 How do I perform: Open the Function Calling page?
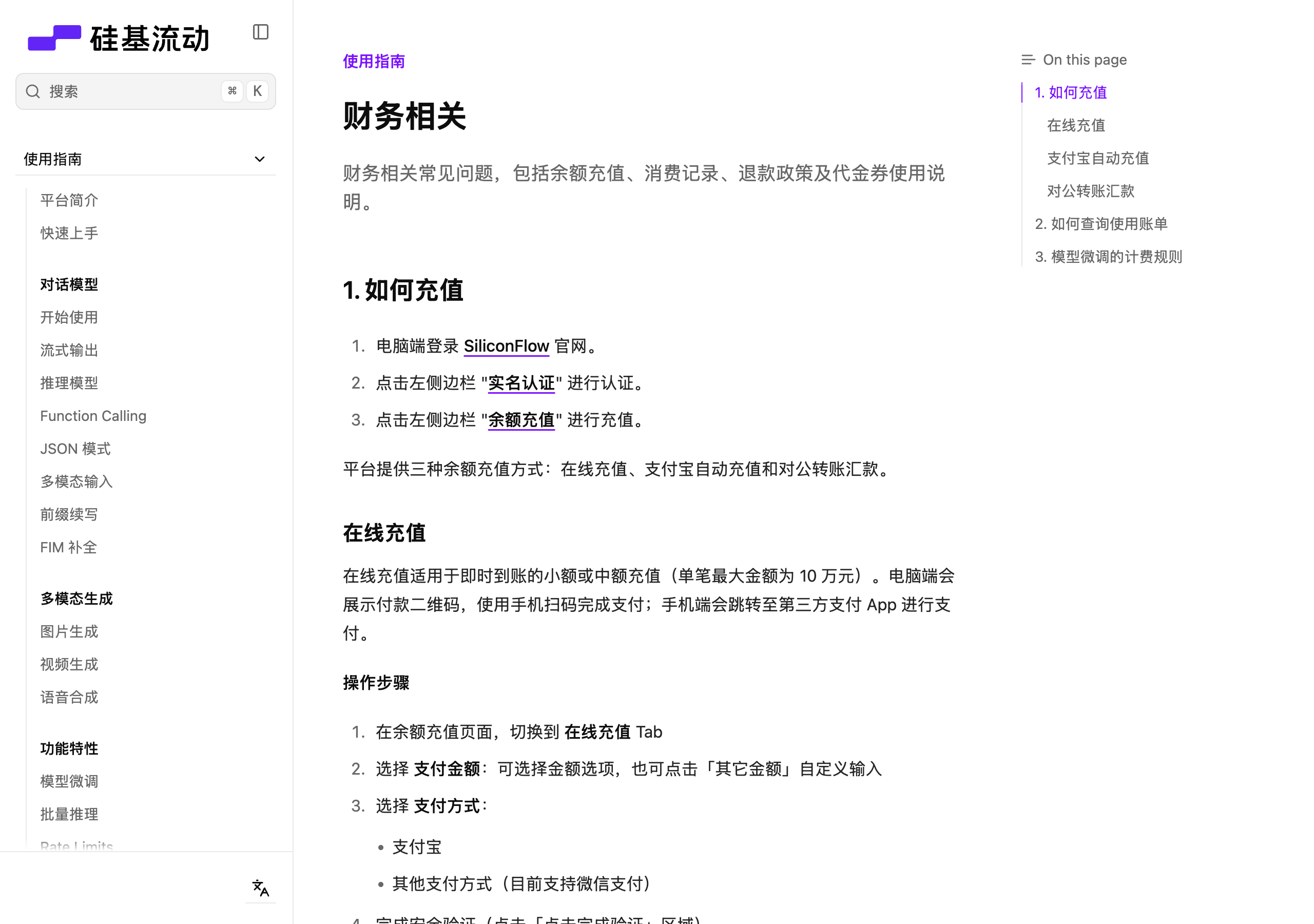tap(93, 416)
